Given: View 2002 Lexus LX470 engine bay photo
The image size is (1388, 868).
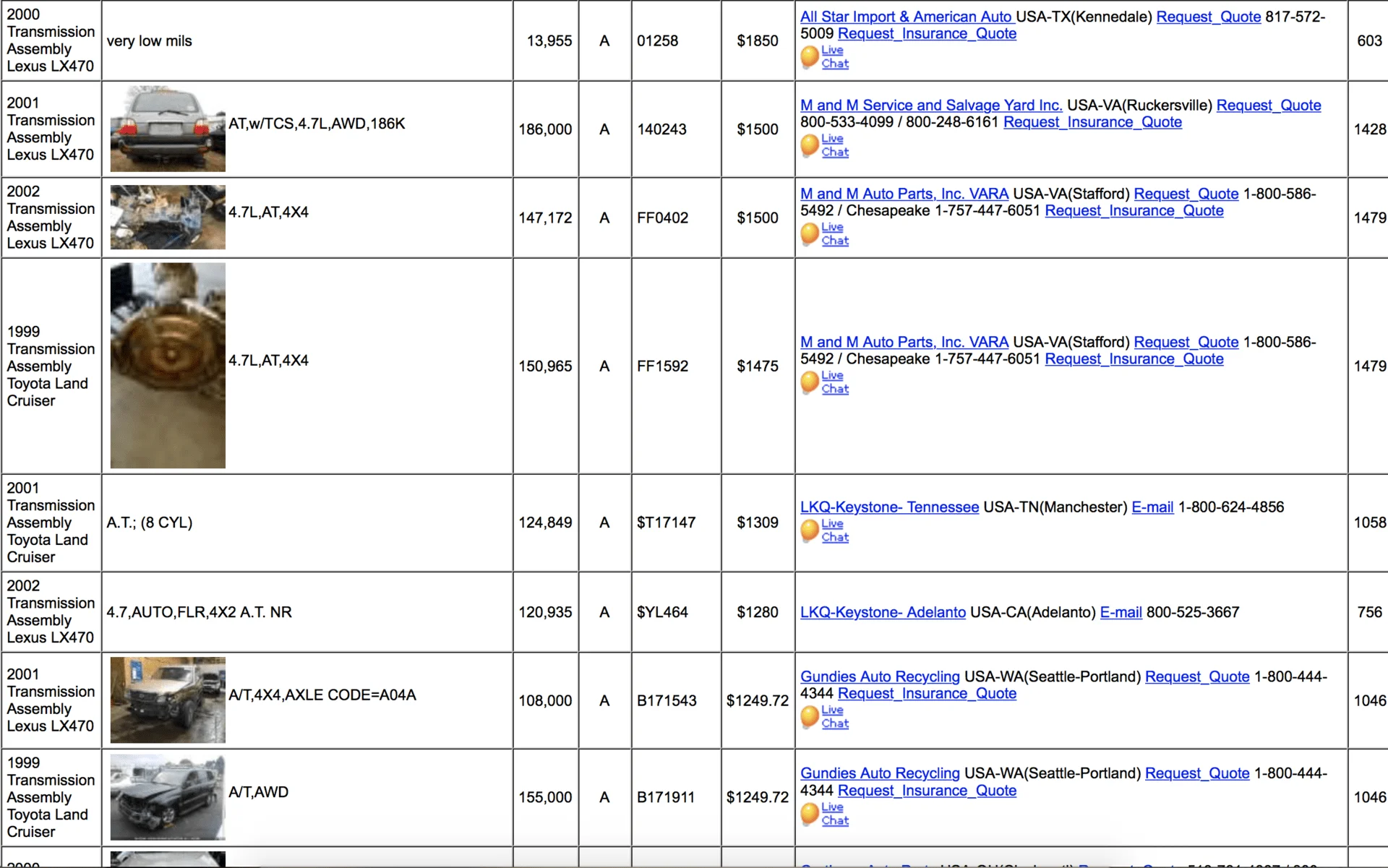Looking at the screenshot, I should pyautogui.click(x=168, y=218).
